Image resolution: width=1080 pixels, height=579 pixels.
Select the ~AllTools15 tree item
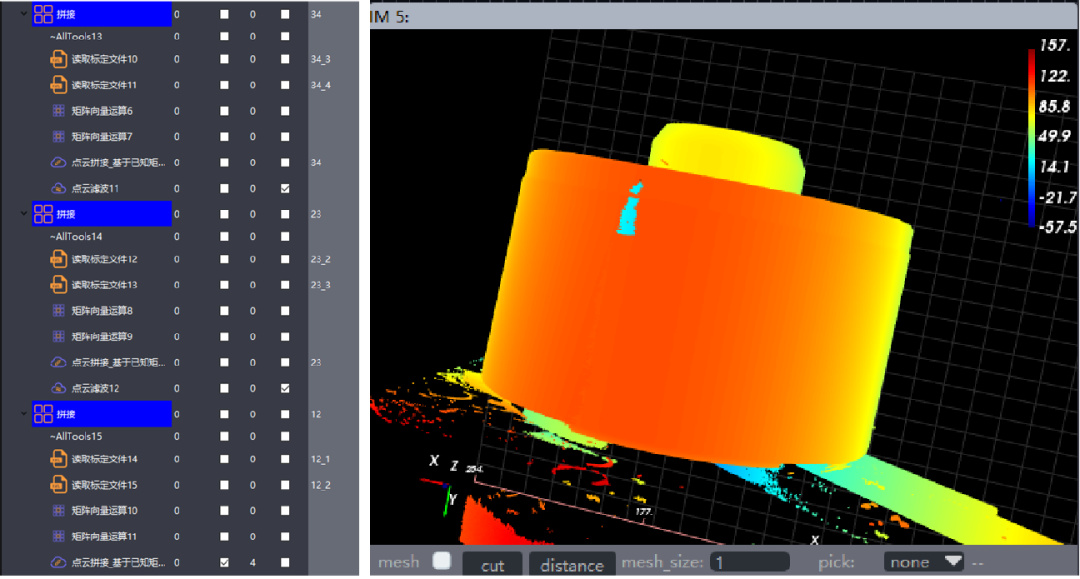[x=76, y=437]
